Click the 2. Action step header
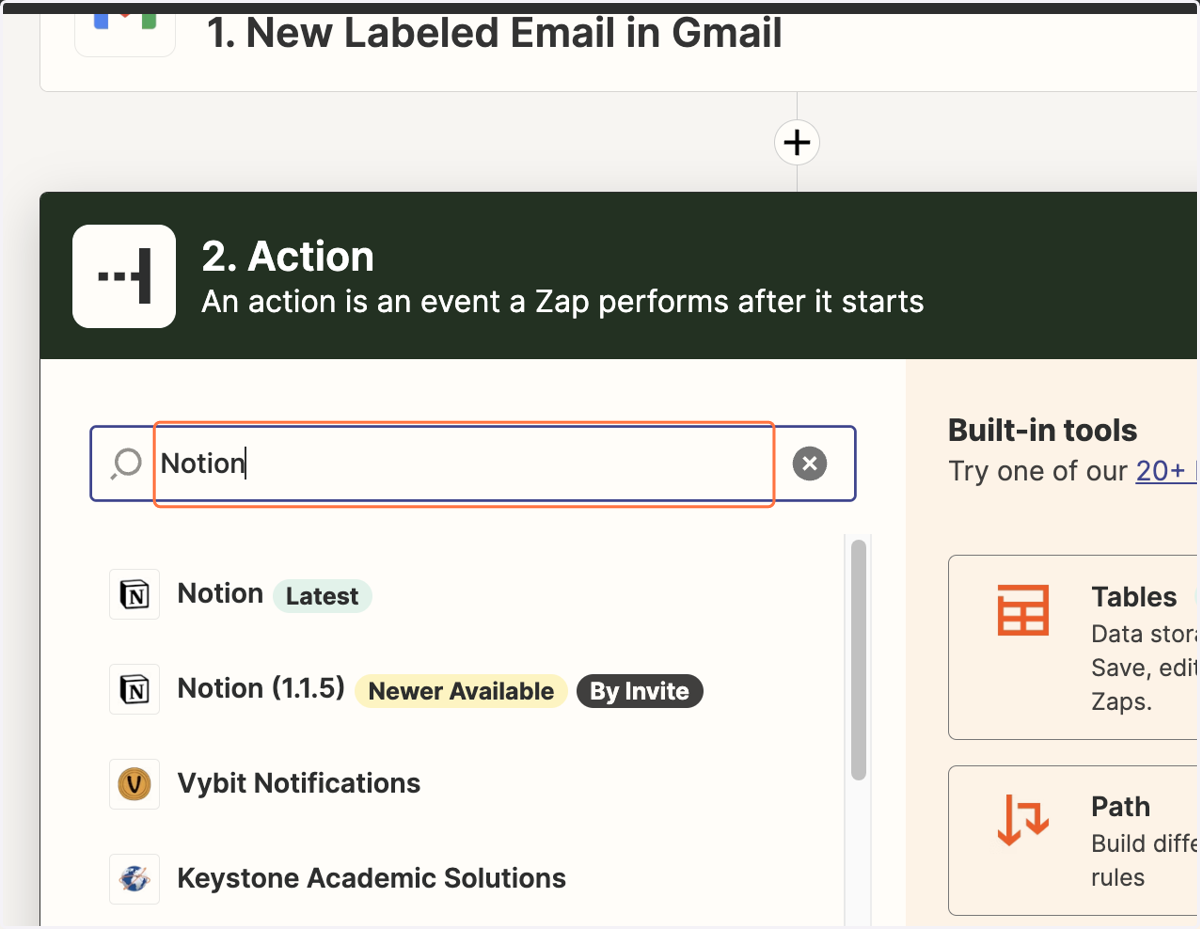Screen dimensions: 1200x929 click(619, 276)
